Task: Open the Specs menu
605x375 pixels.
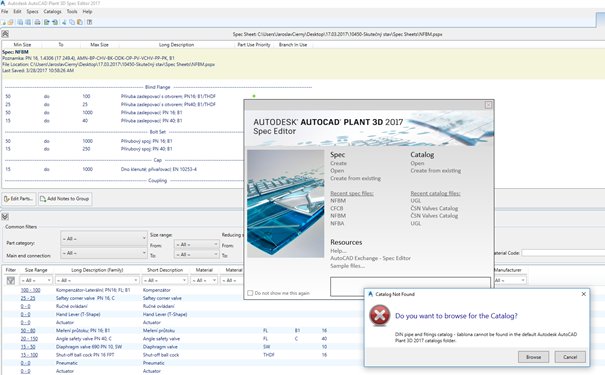Action: tap(32, 12)
